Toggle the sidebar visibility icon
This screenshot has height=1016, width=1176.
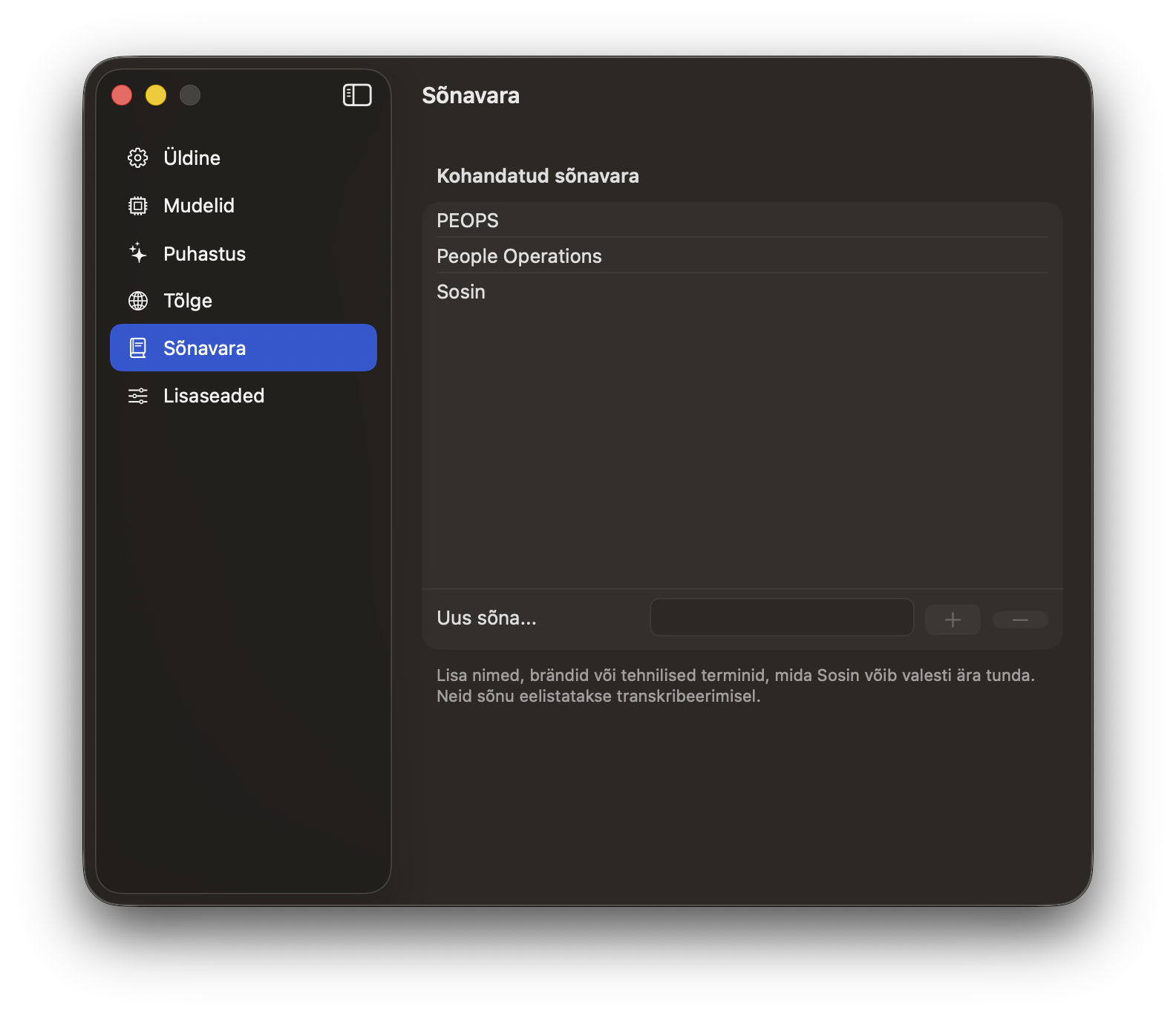coord(357,95)
